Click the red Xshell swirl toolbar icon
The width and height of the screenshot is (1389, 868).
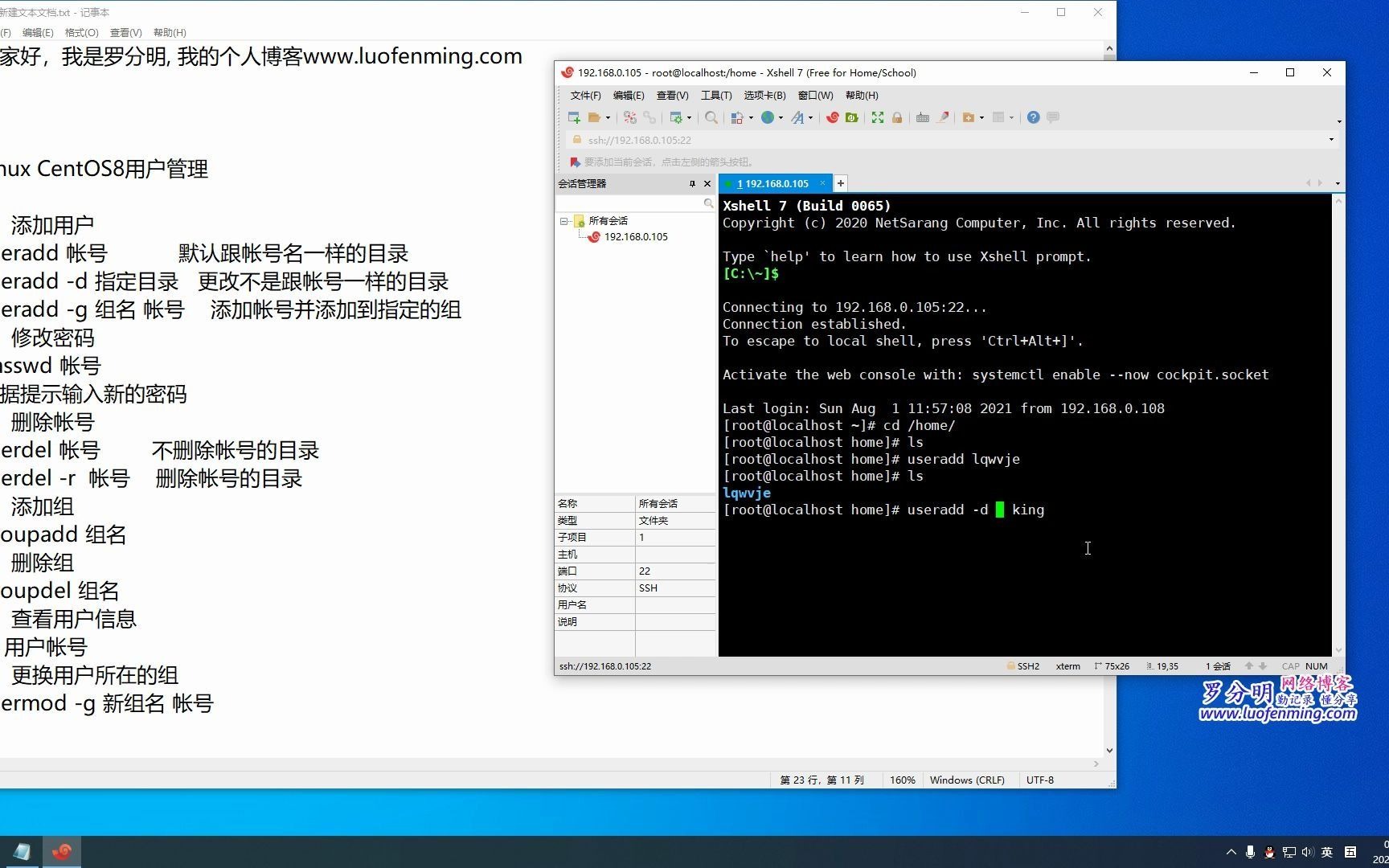coord(833,117)
